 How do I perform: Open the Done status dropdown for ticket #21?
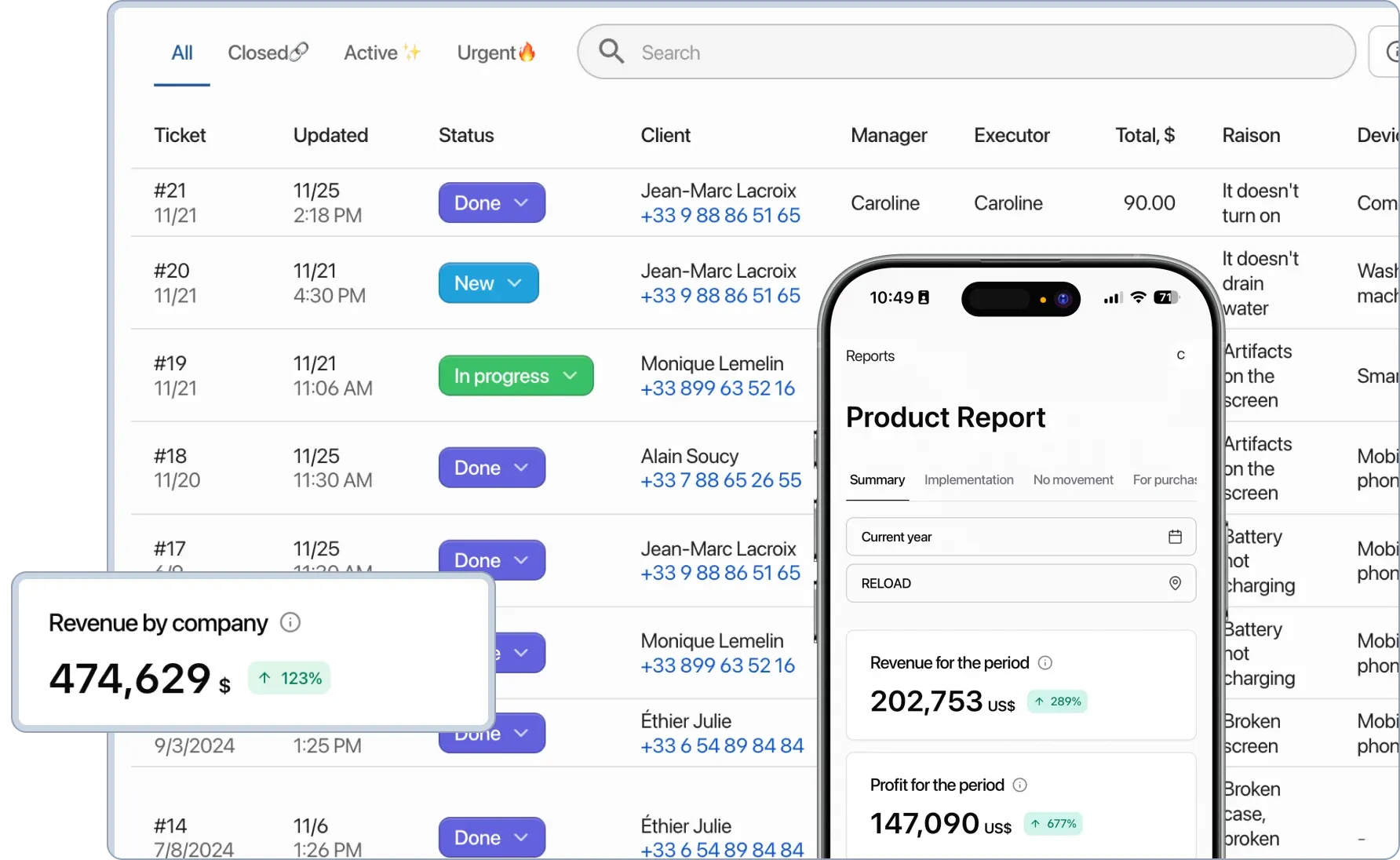[x=521, y=202]
